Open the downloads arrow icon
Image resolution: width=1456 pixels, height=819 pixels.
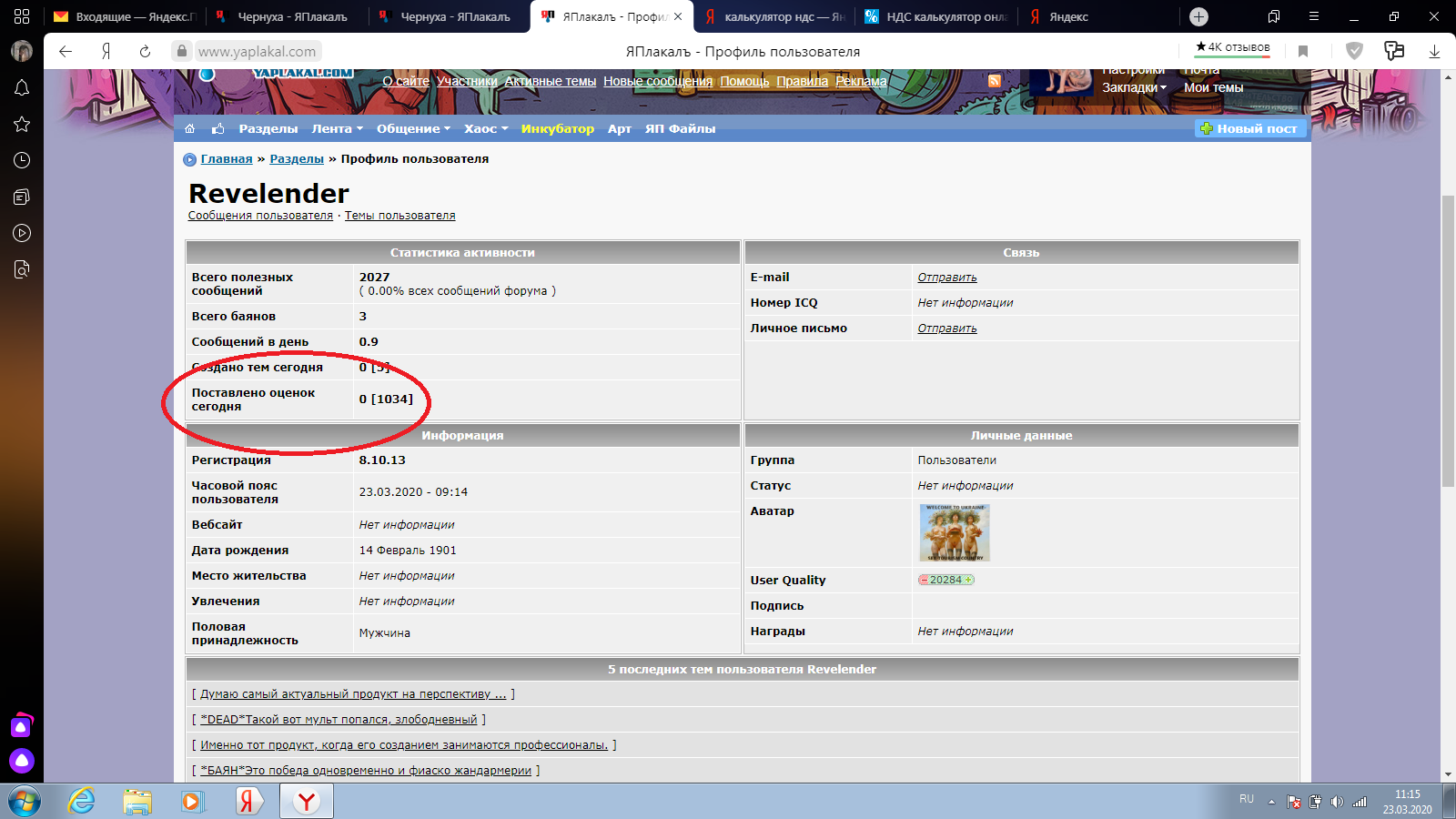1434,52
